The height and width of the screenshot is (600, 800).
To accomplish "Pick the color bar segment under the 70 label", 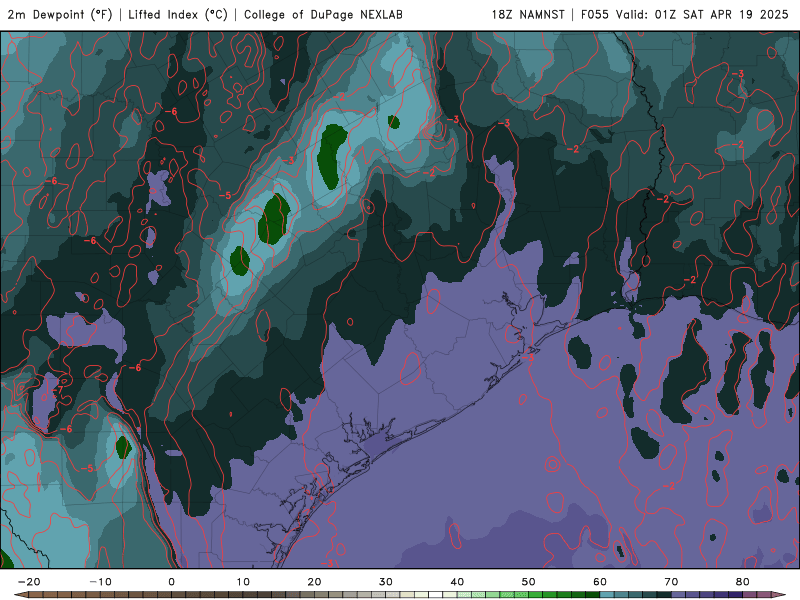I will click(x=679, y=595).
